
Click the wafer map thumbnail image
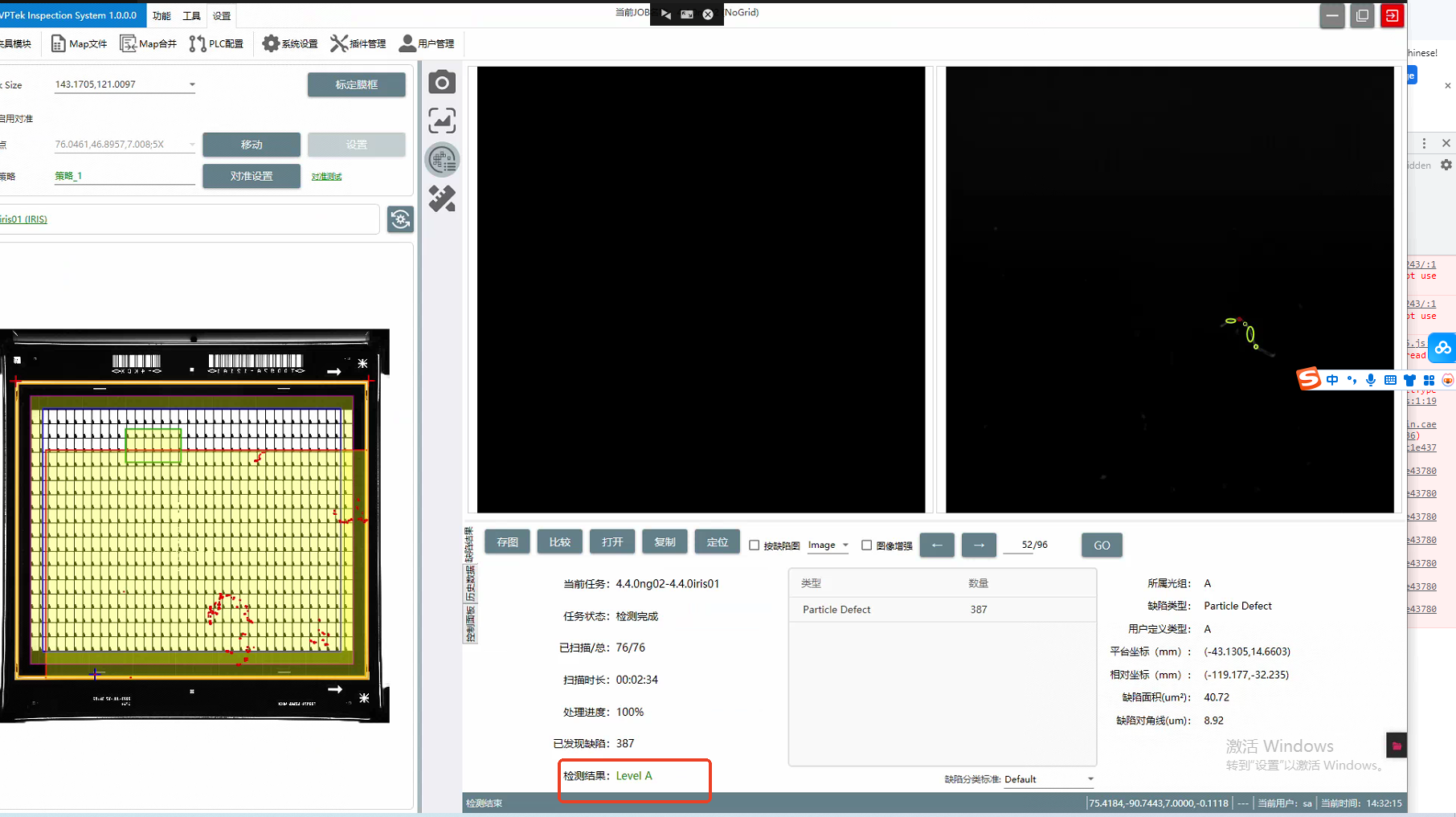point(194,526)
